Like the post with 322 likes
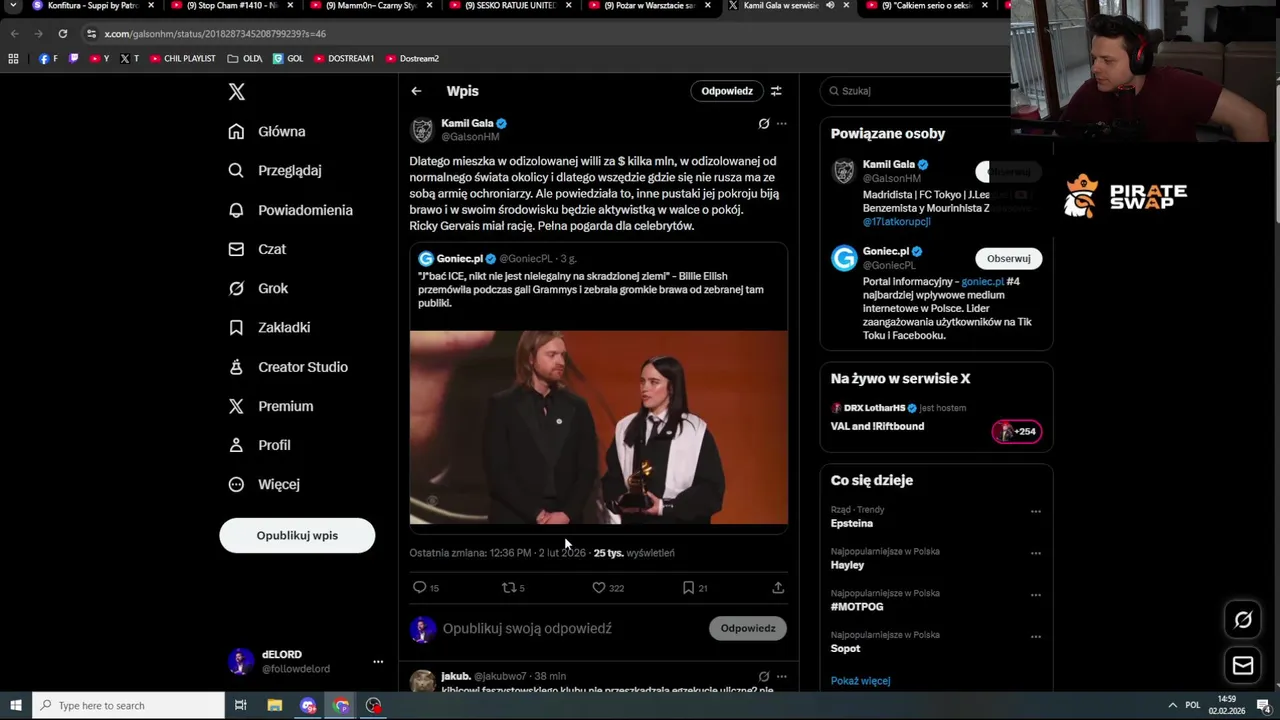 pos(599,588)
